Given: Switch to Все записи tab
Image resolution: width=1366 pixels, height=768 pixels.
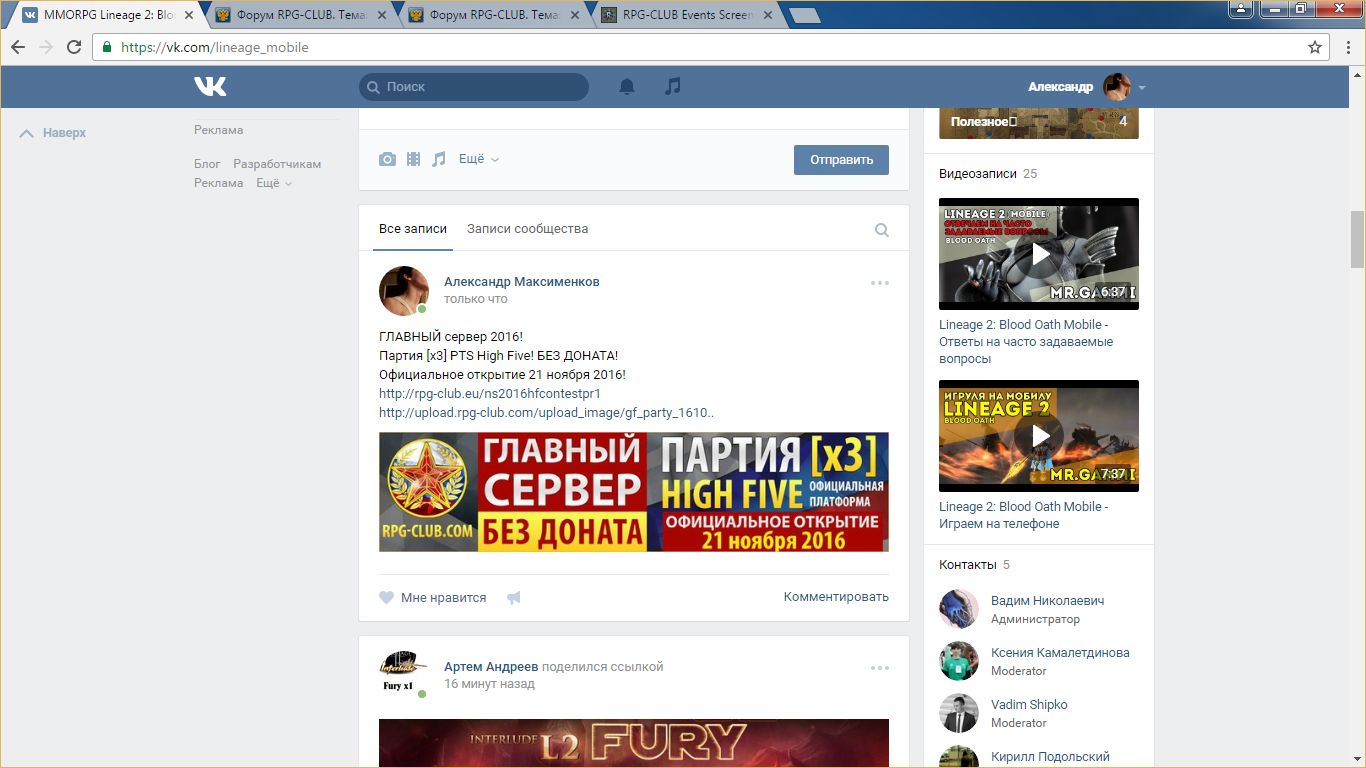Looking at the screenshot, I should pos(413,229).
